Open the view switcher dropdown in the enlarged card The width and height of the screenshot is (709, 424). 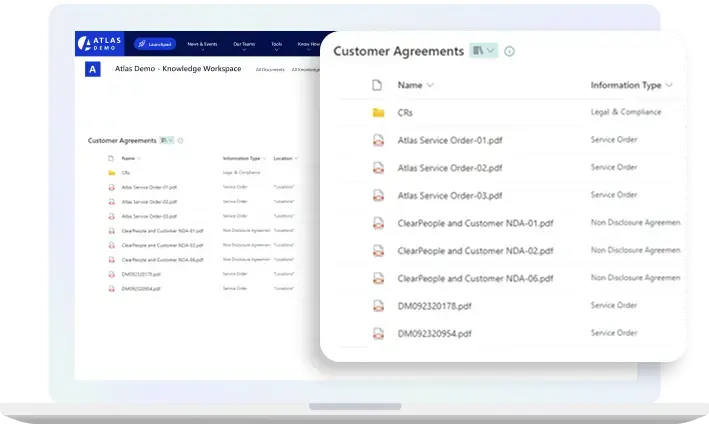(x=483, y=51)
